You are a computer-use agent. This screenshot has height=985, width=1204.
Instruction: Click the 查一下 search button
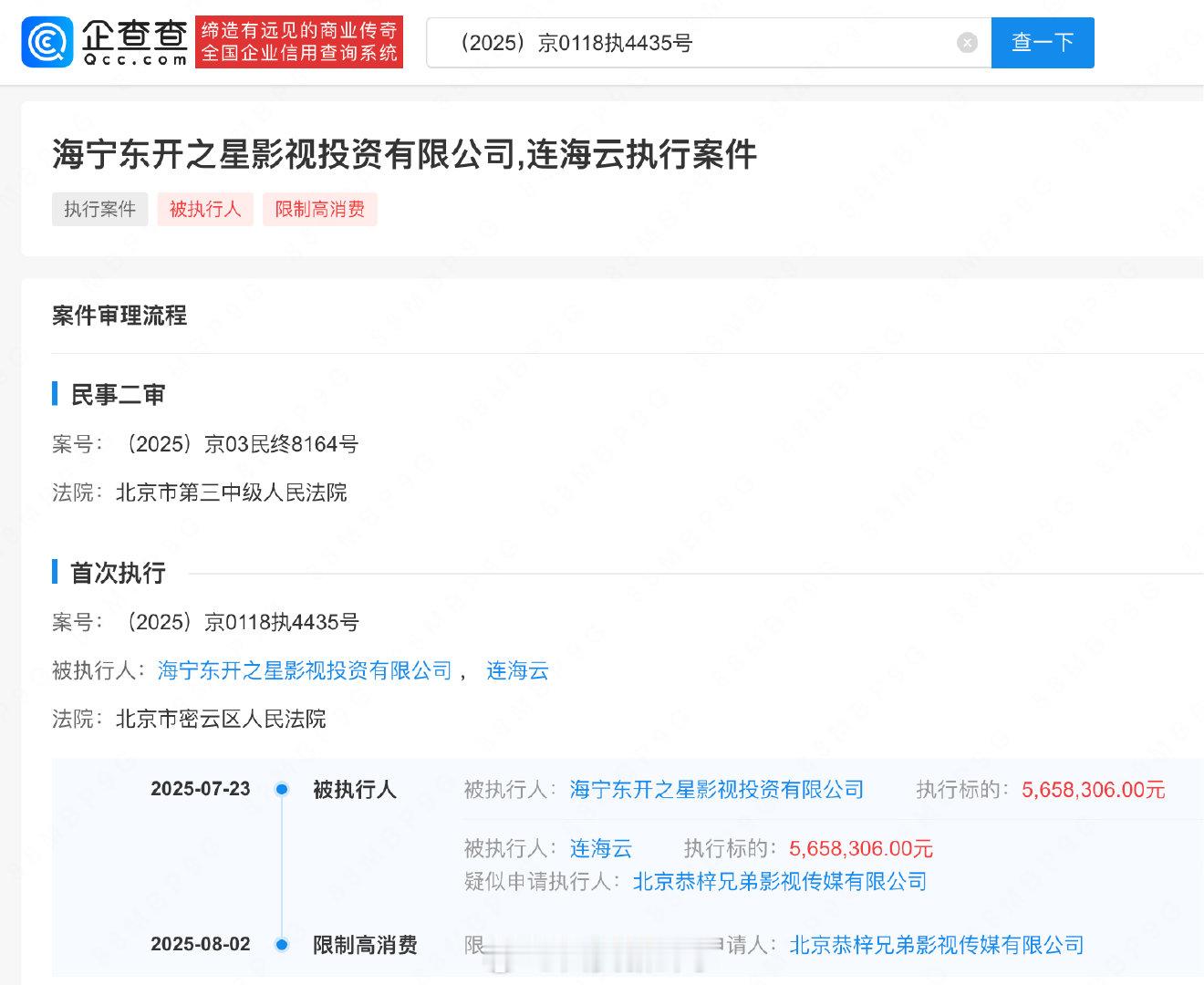pos(1043,43)
